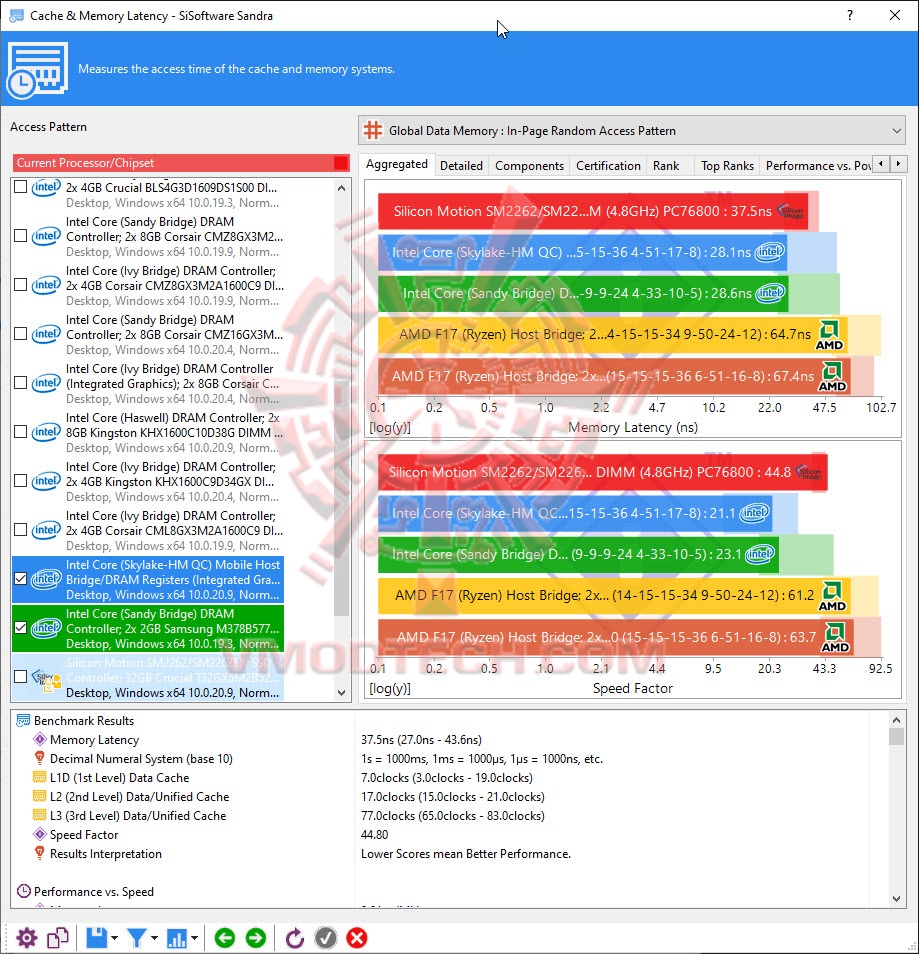
Task: Click the save floppy disk icon
Action: (x=96, y=938)
